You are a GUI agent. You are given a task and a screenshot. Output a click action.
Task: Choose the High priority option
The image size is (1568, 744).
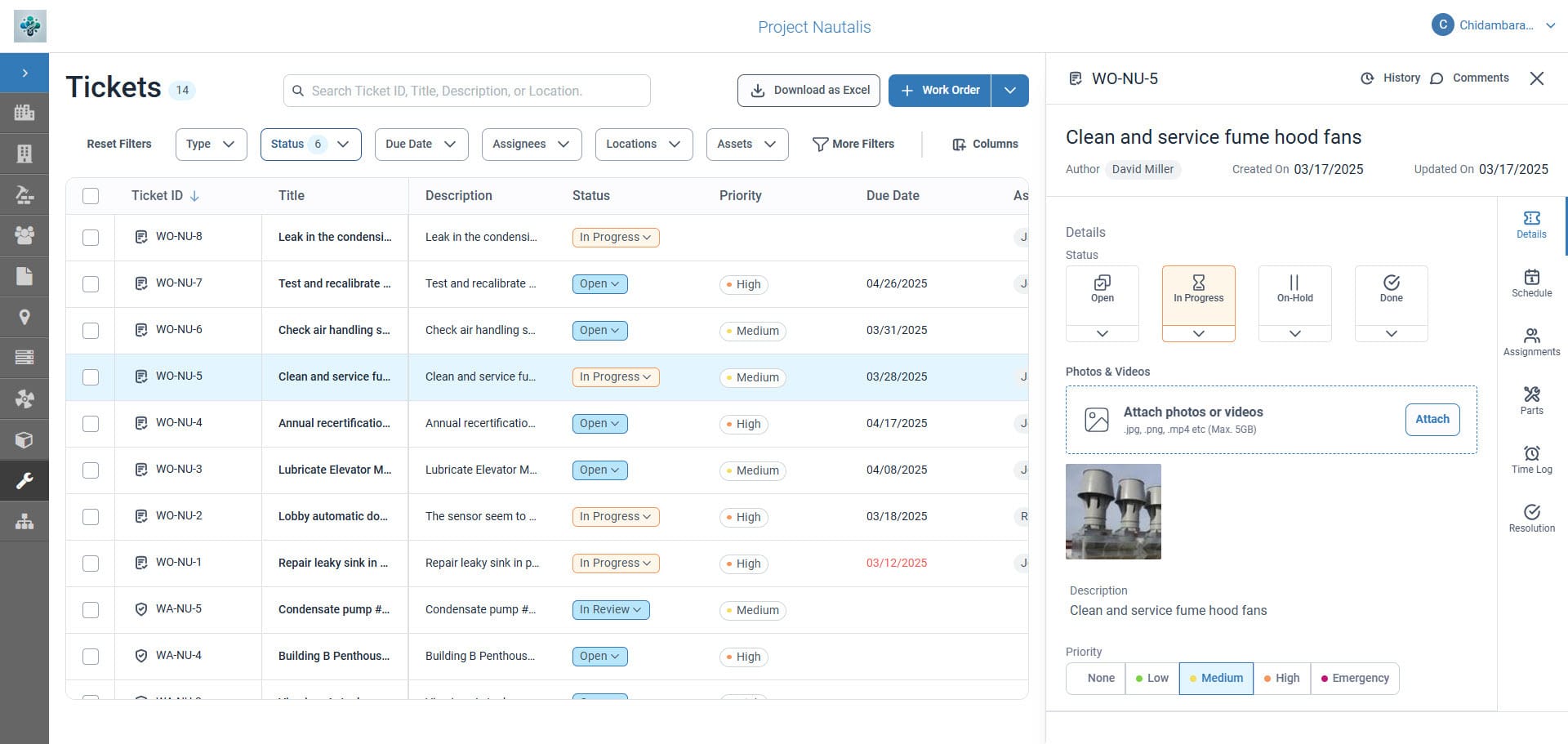1281,679
